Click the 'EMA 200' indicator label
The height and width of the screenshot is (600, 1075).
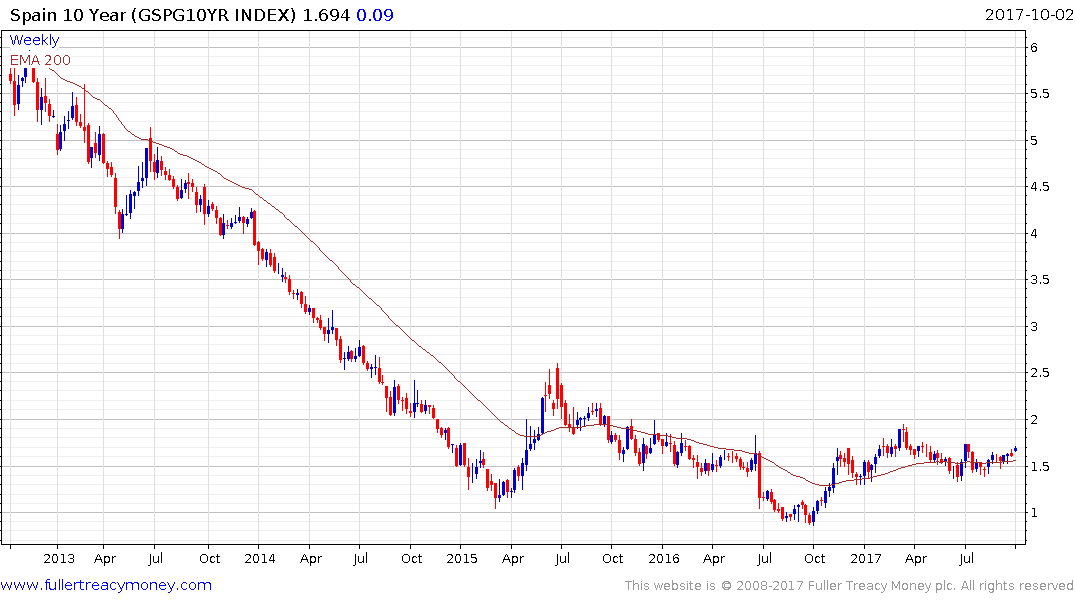[x=40, y=60]
